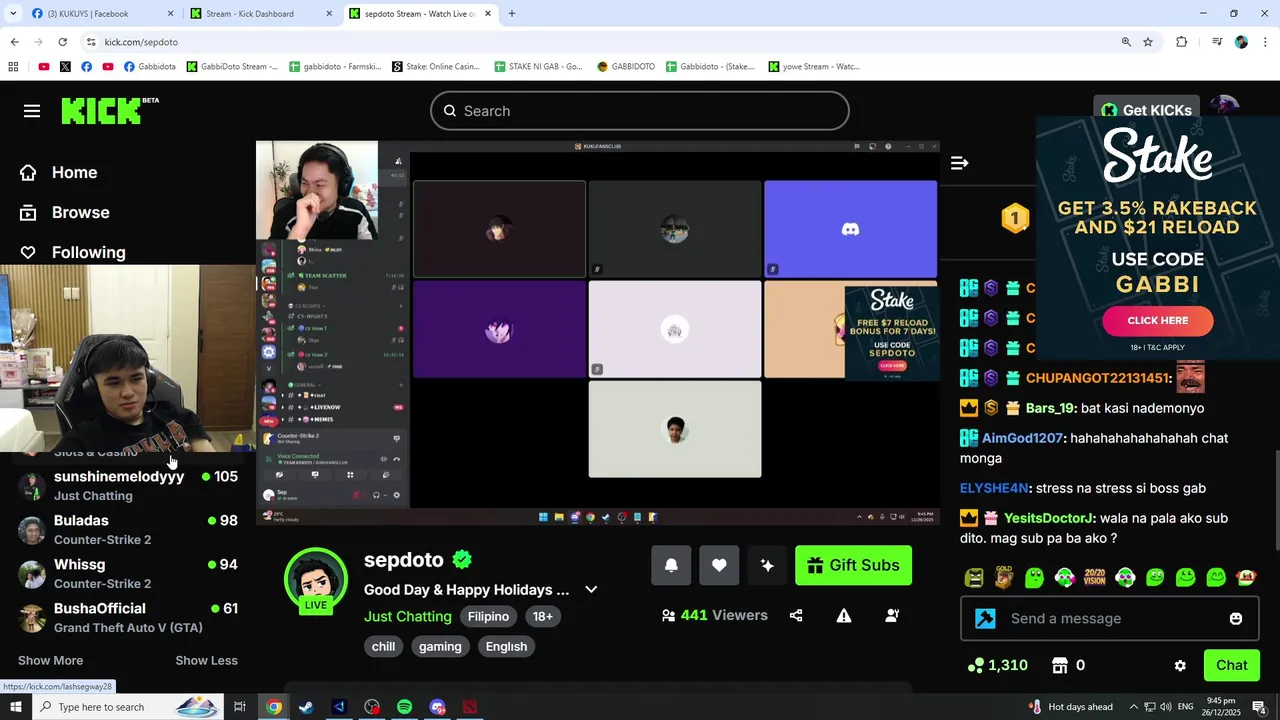Open Stake: Online Casino bookmark
This screenshot has height=720, width=1280.
[435, 67]
